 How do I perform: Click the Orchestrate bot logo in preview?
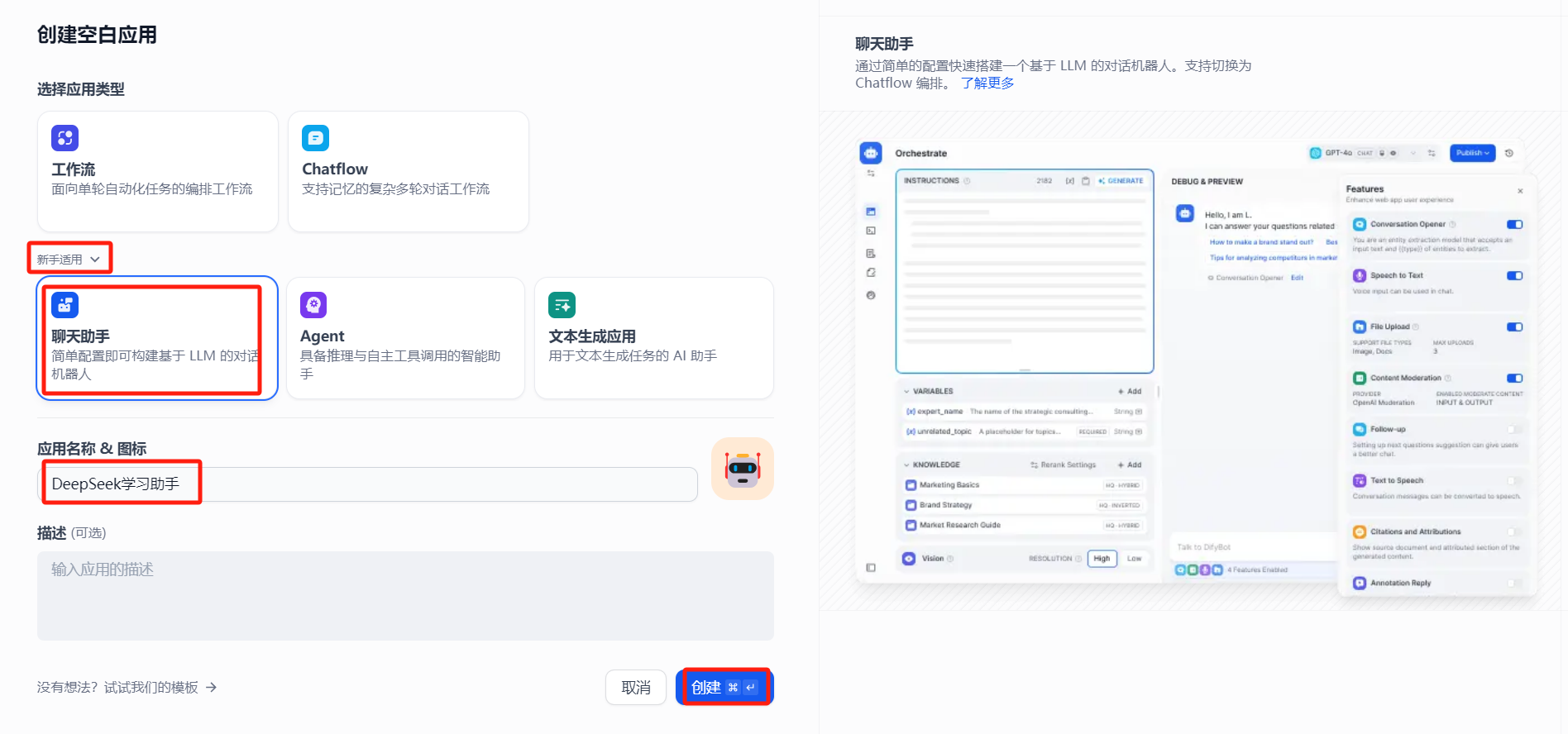tap(871, 153)
